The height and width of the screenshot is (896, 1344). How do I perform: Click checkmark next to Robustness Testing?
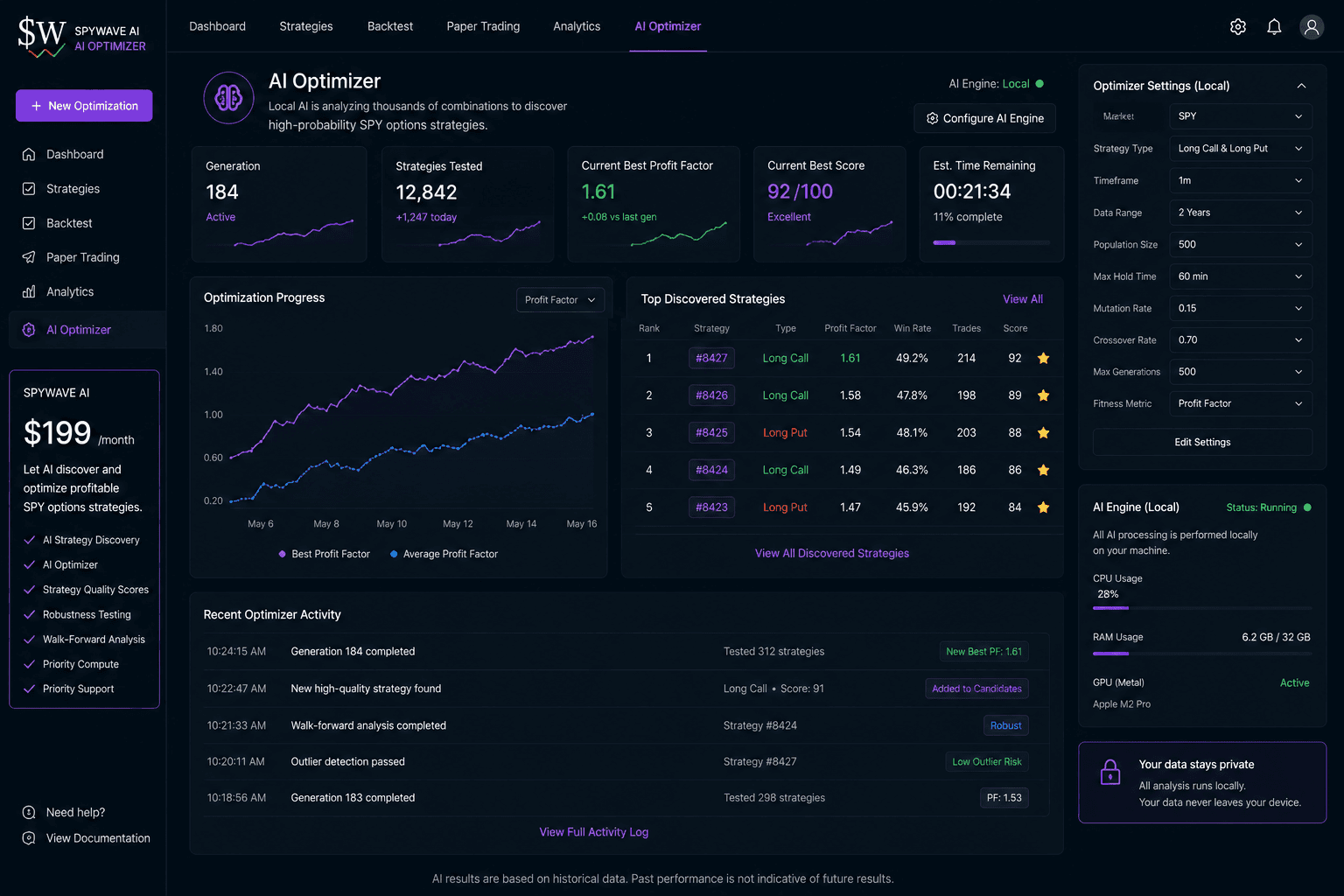tap(30, 614)
